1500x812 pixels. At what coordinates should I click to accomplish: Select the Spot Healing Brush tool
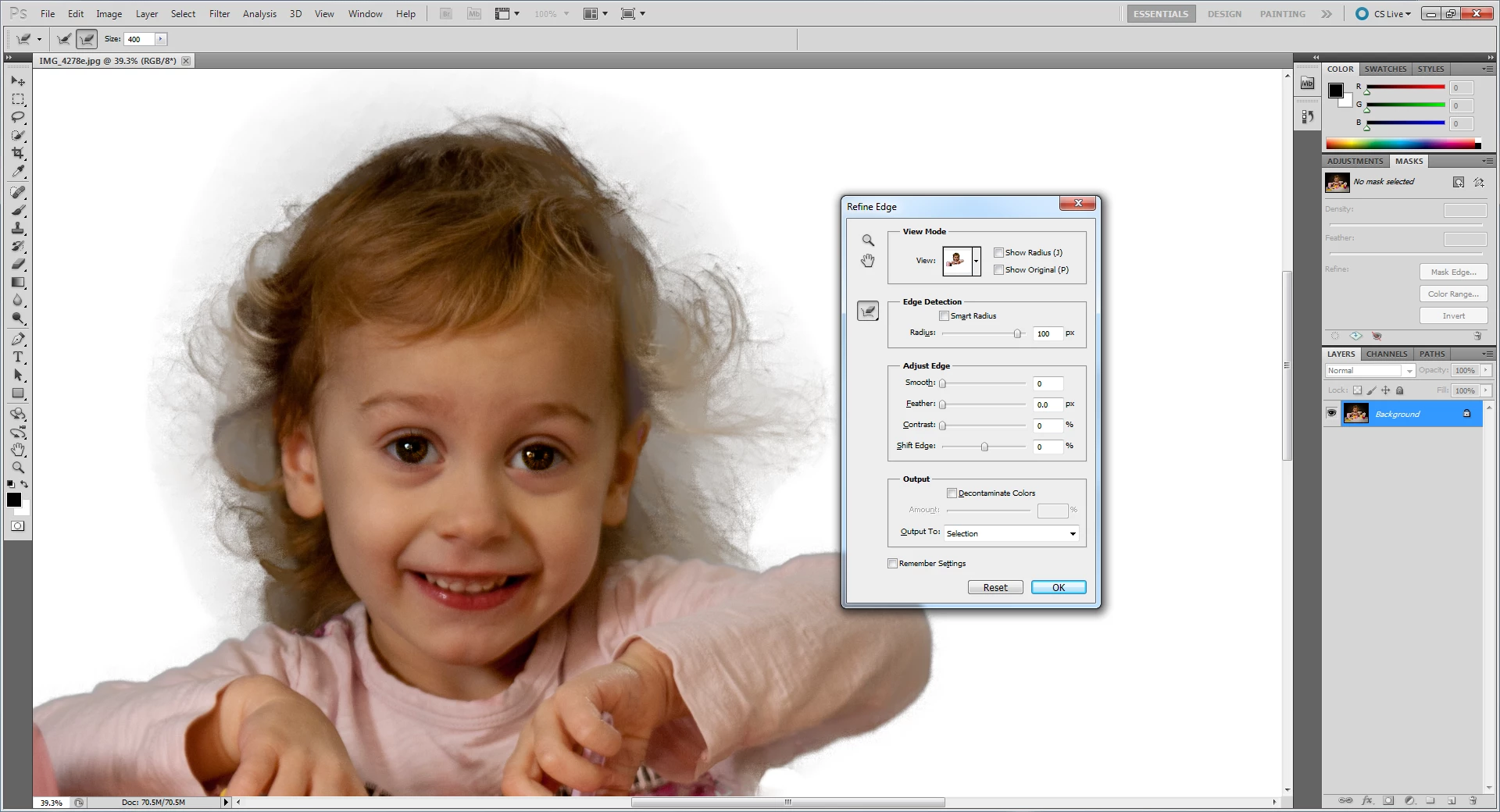point(18,192)
